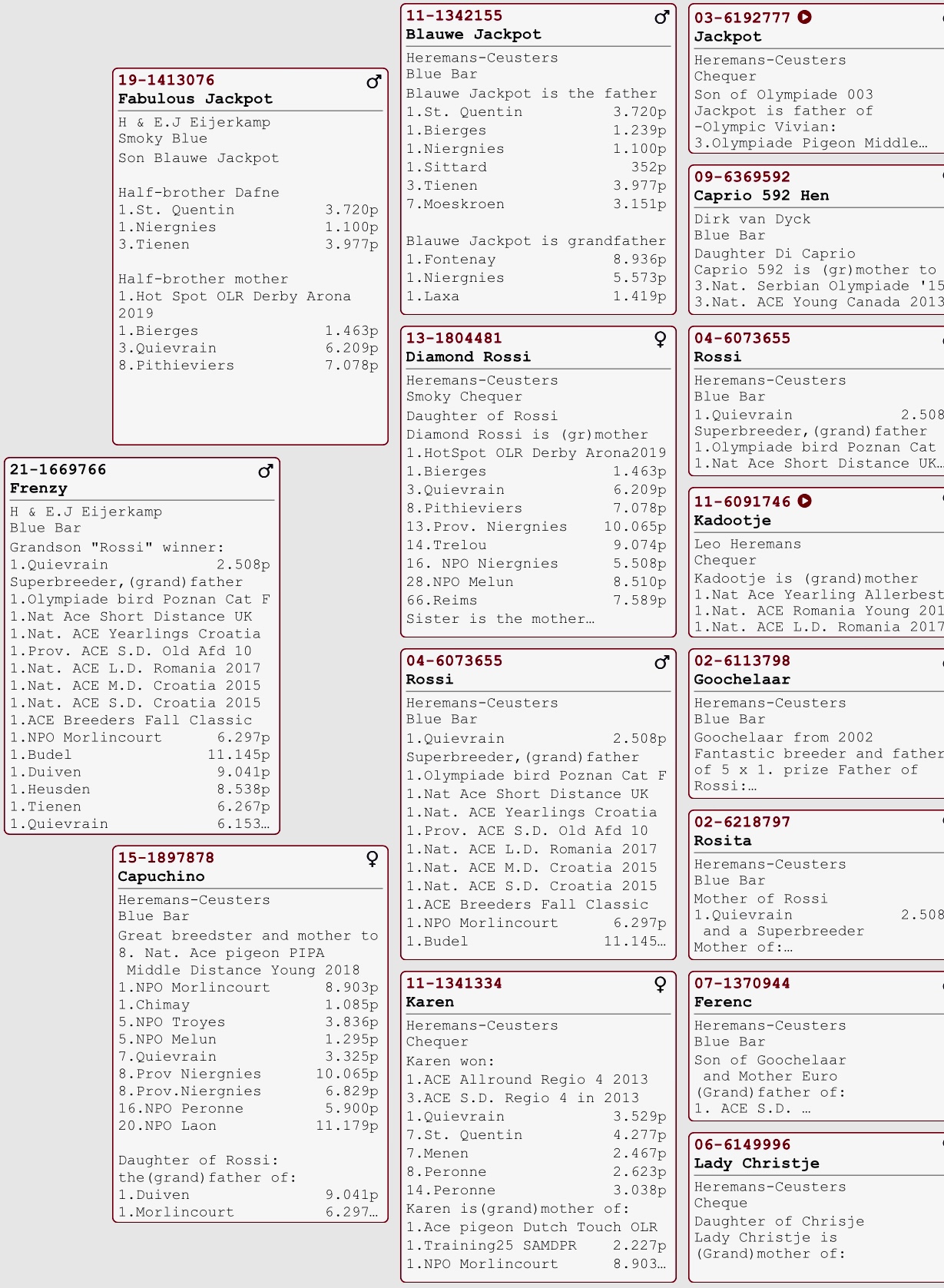Click the male symbol on Fabulous Jackpot card
The height and width of the screenshot is (1288, 944).
pos(373,81)
